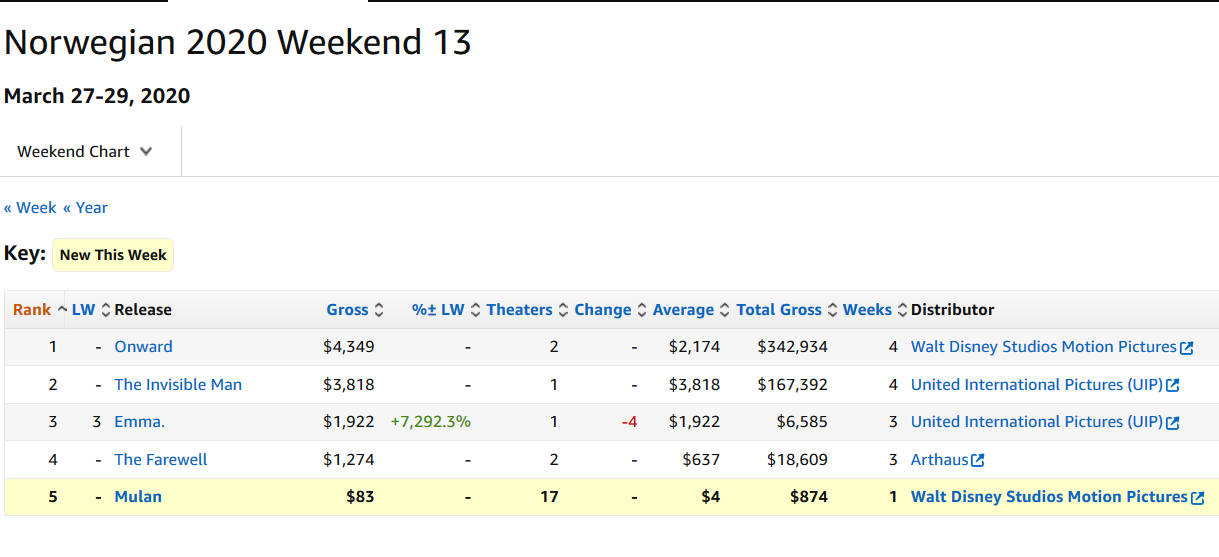Go to previous Week link
This screenshot has width=1219, height=557.
(30, 208)
